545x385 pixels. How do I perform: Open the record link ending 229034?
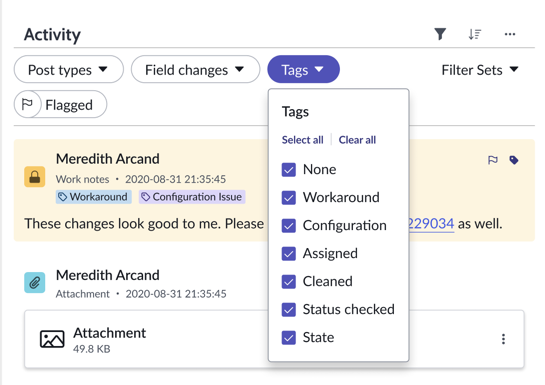pos(432,223)
